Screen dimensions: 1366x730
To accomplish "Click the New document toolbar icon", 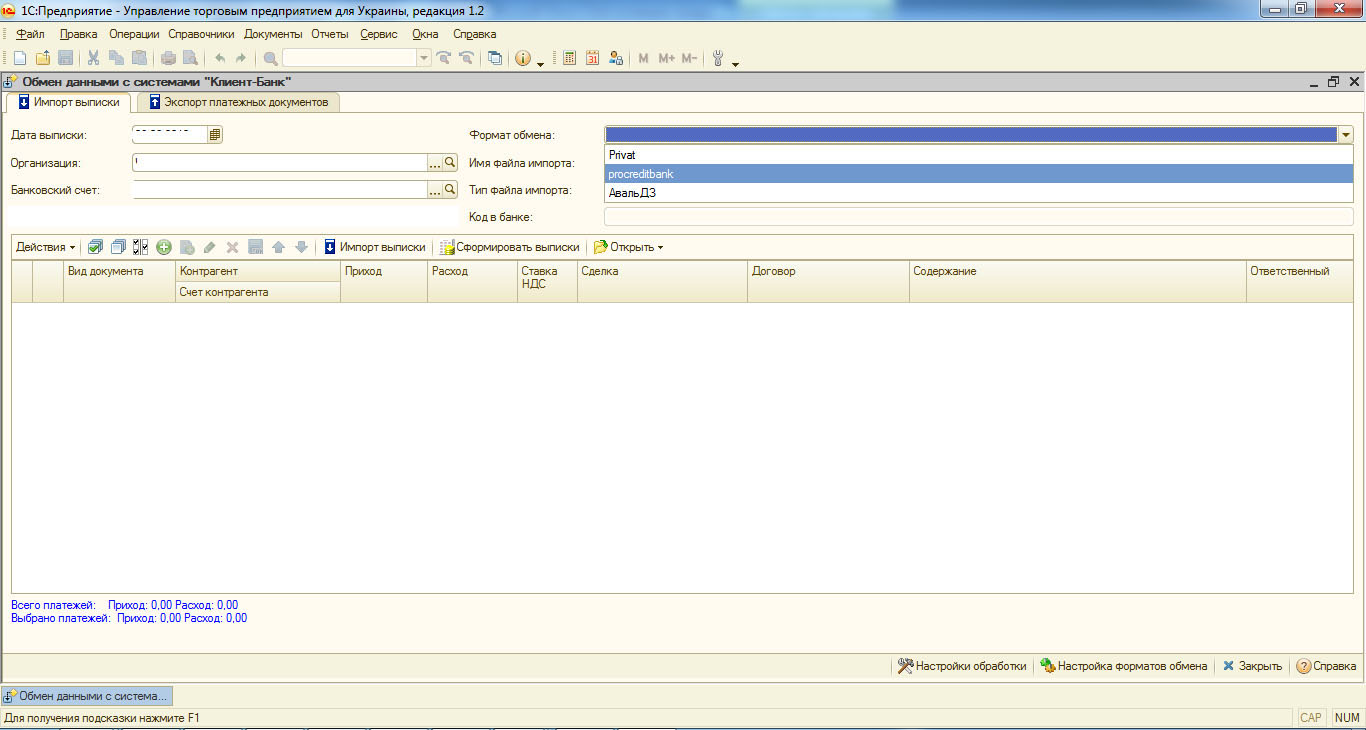I will click(x=20, y=59).
